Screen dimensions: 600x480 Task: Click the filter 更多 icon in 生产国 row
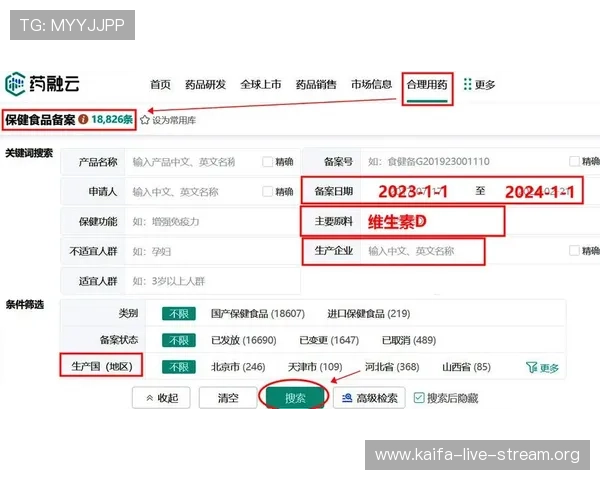point(532,367)
